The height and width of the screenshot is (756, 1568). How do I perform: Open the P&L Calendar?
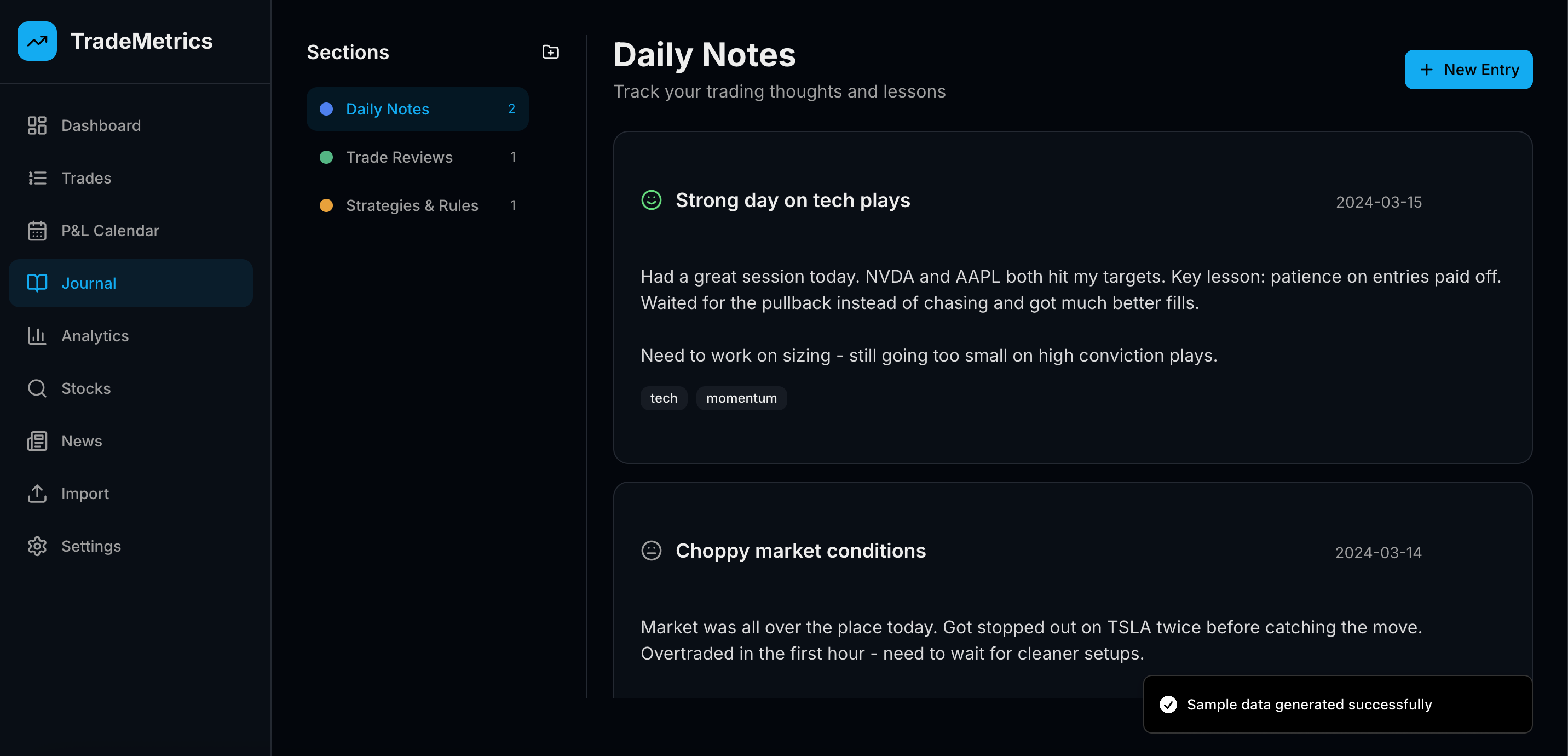tap(37, 230)
